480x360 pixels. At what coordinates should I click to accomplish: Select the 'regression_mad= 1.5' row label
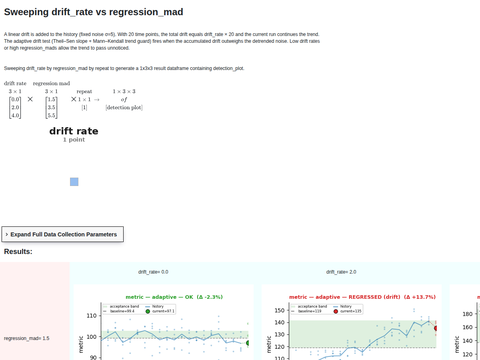(27, 338)
